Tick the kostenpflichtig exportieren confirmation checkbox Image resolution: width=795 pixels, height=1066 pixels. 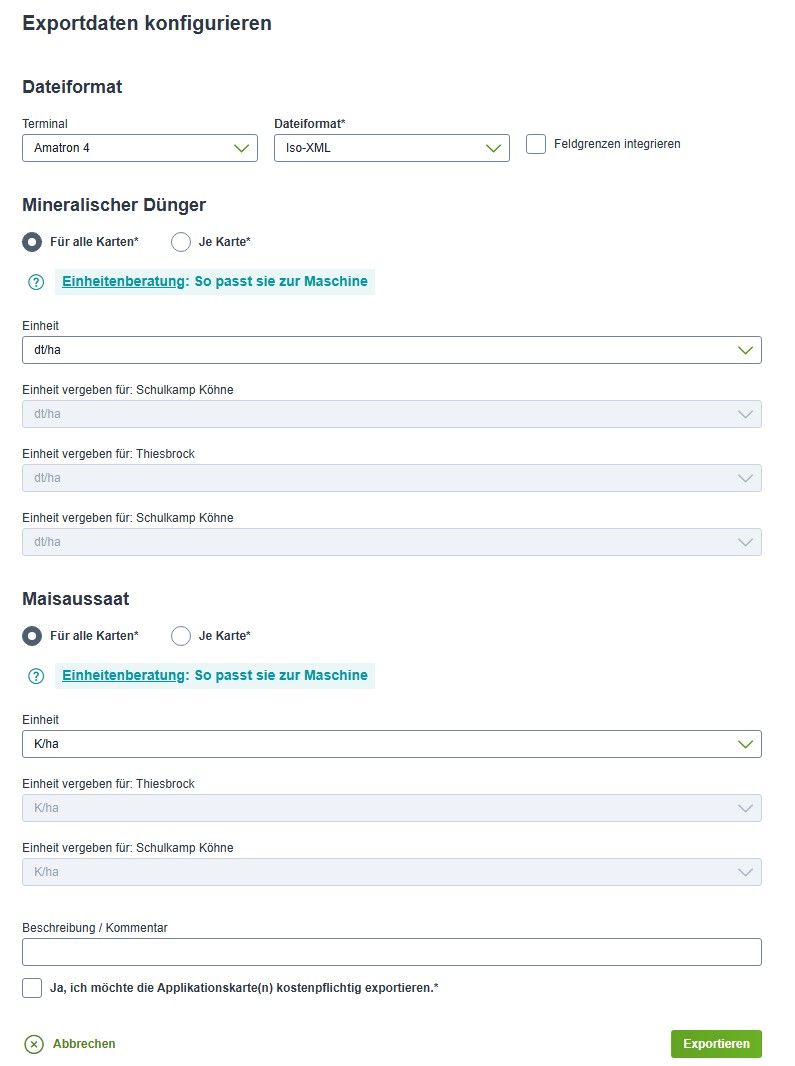click(32, 988)
